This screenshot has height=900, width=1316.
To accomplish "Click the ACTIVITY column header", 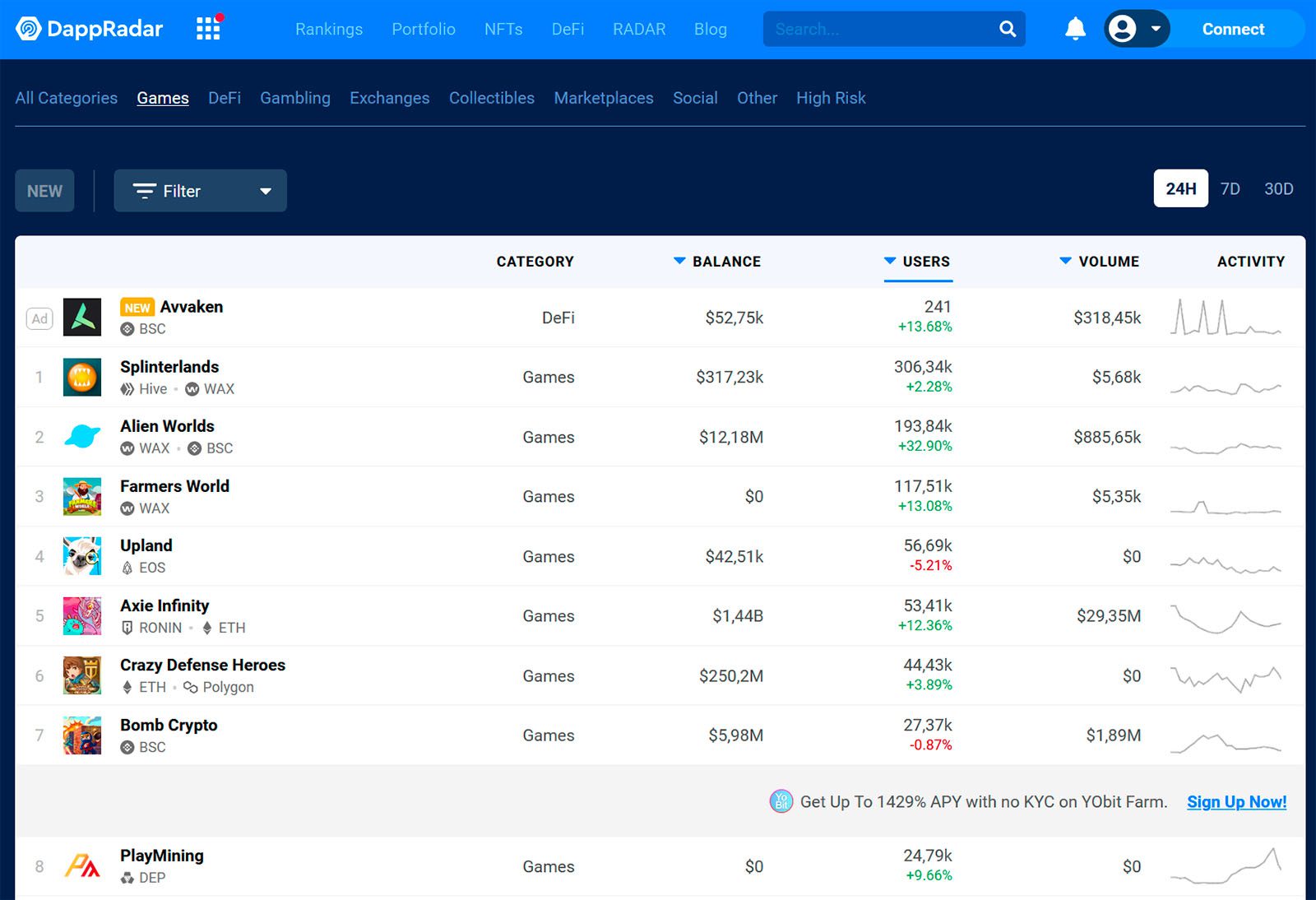I will tap(1251, 262).
